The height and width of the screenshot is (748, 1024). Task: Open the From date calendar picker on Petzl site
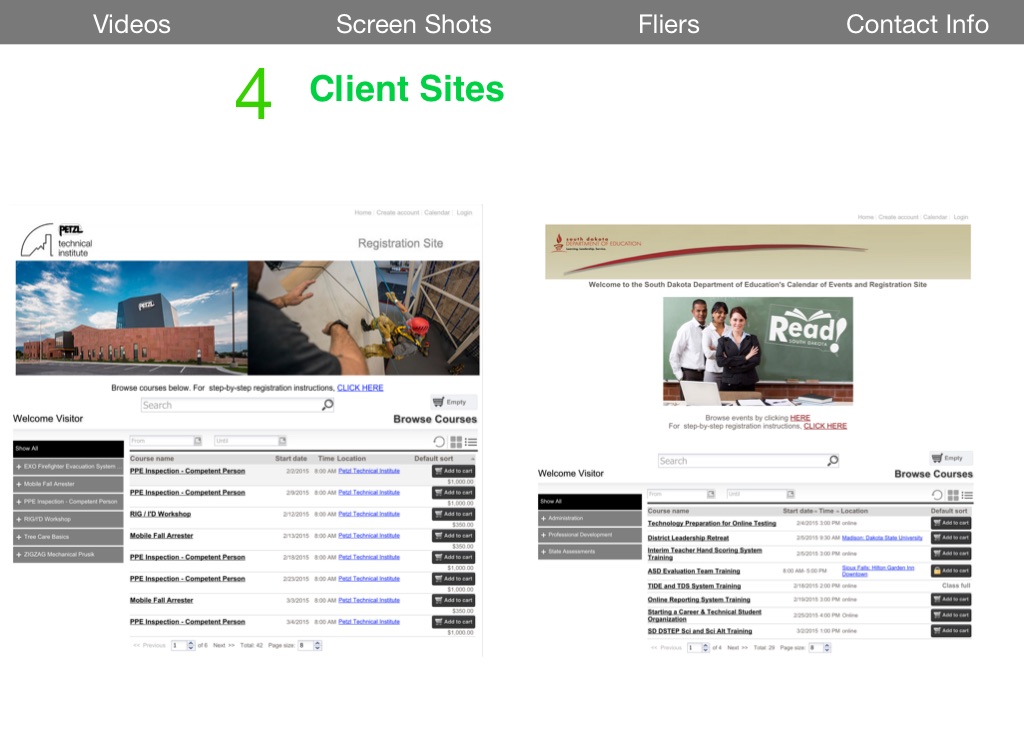tap(197, 441)
